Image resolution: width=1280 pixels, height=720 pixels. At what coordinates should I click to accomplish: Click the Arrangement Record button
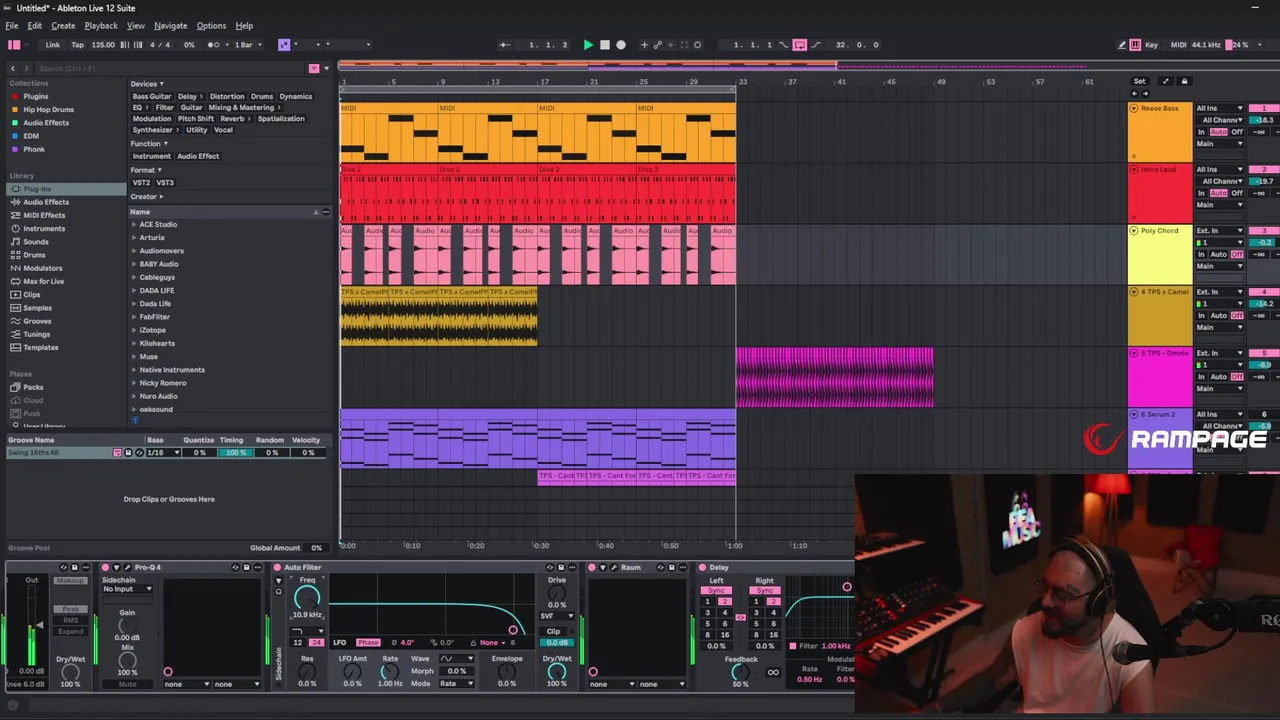click(621, 45)
